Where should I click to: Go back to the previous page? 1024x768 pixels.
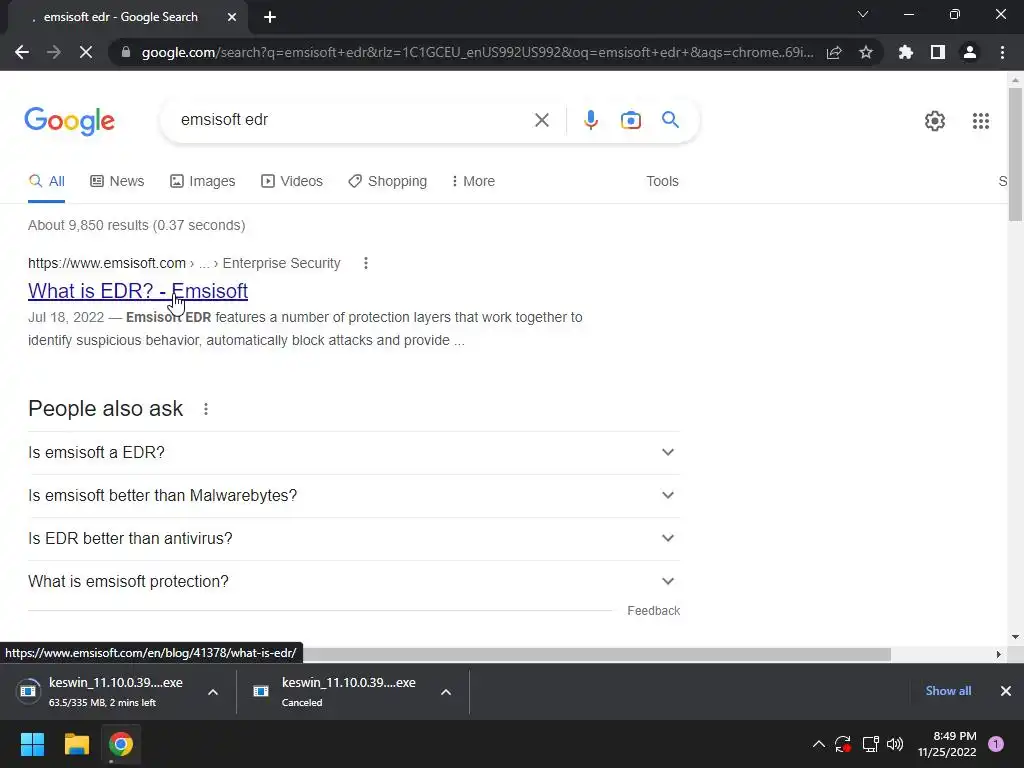22,52
